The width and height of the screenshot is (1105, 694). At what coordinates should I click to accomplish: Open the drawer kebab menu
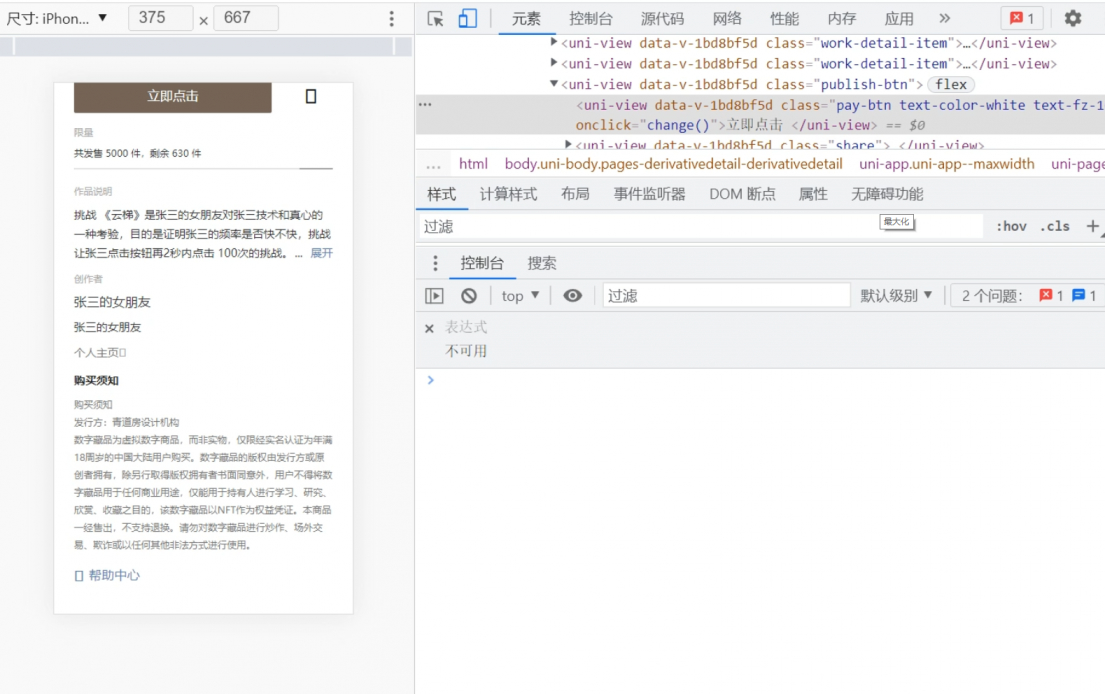(434, 263)
